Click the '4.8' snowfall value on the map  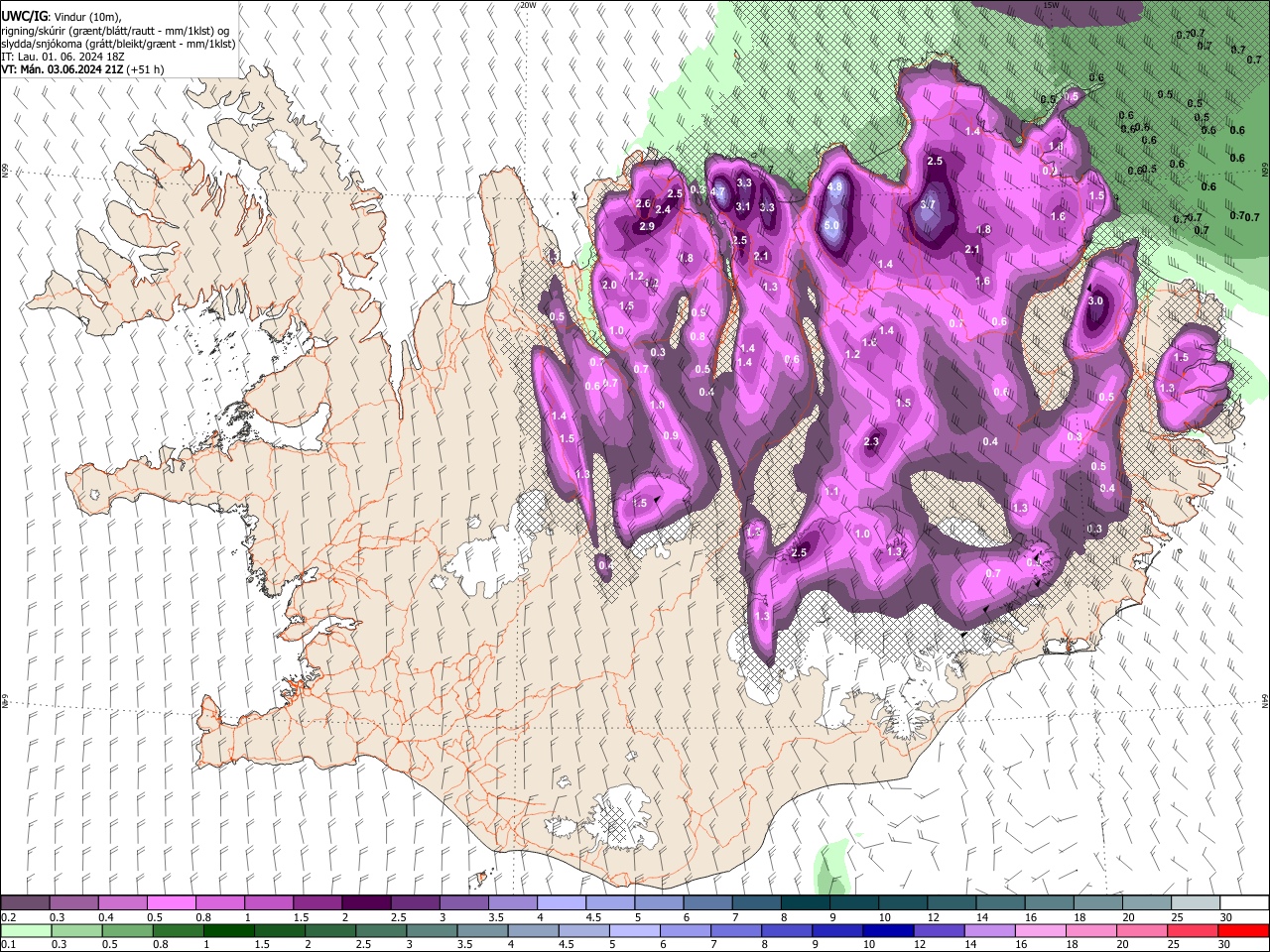click(x=834, y=186)
